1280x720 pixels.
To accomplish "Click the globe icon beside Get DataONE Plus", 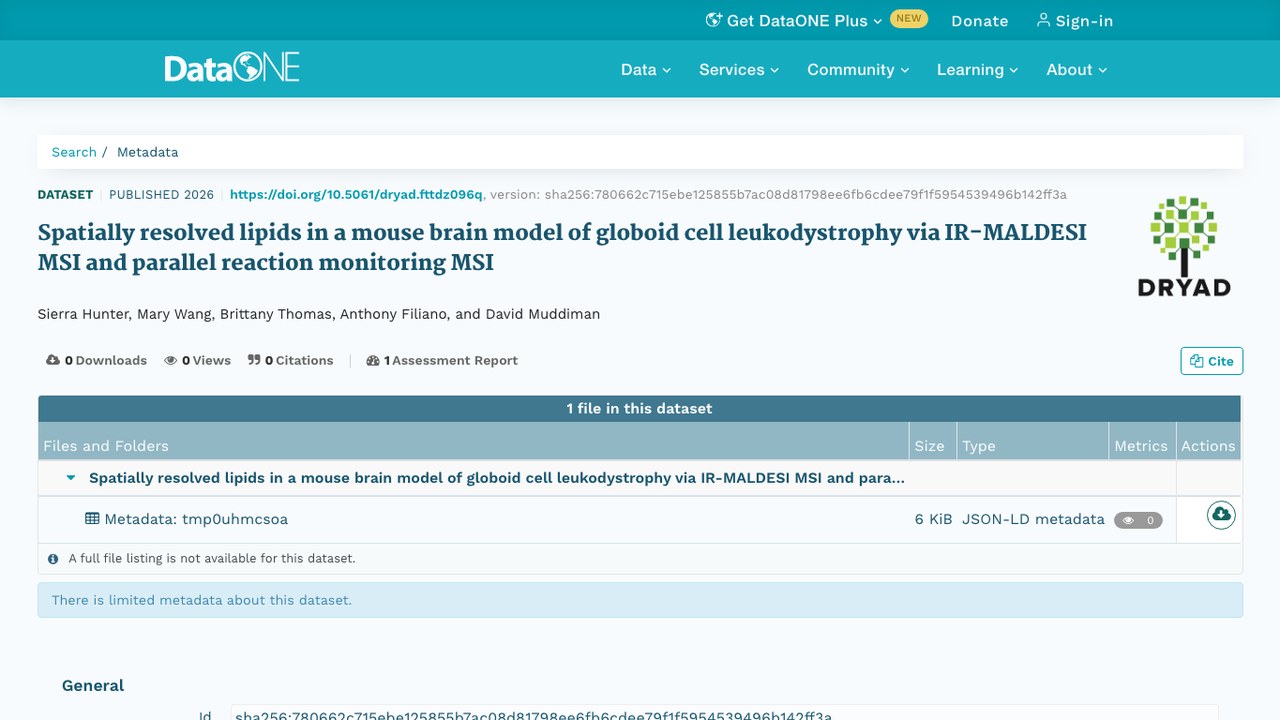I will pyautogui.click(x=714, y=20).
